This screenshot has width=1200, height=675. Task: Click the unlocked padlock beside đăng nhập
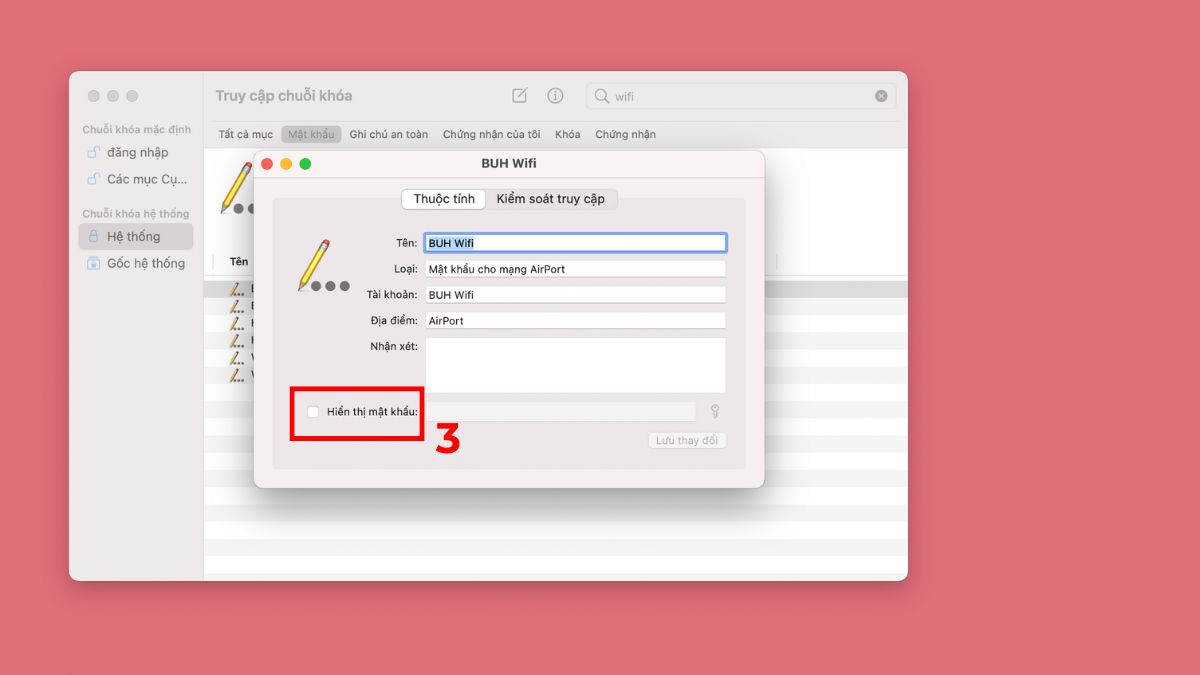pos(94,152)
